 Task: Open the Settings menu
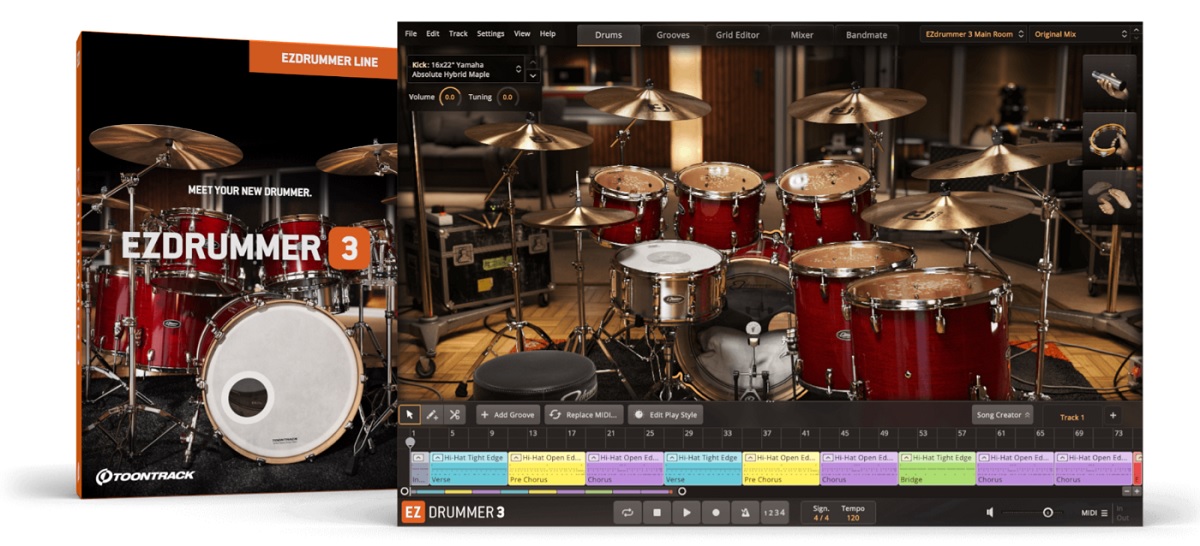coord(490,34)
